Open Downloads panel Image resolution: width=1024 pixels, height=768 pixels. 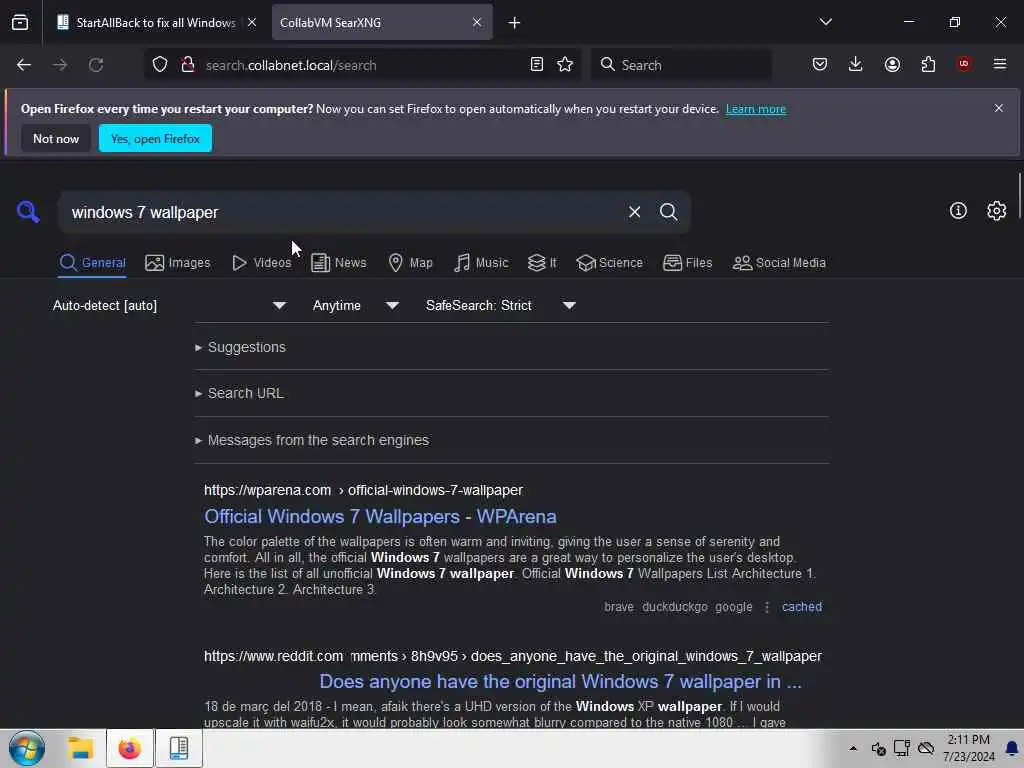[856, 64]
